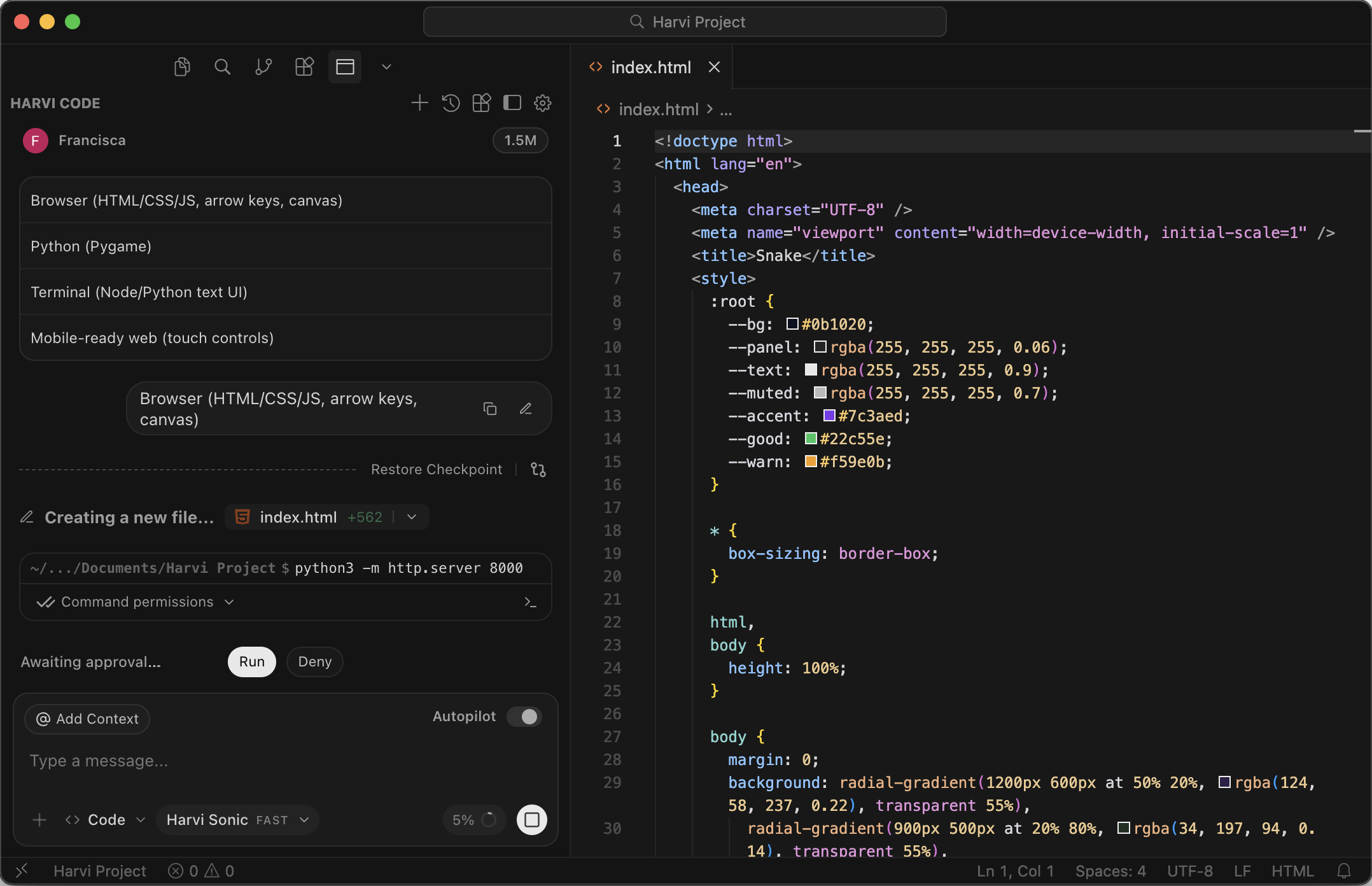Image resolution: width=1372 pixels, height=886 pixels.
Task: Click the Harvi Project search bar
Action: click(685, 22)
